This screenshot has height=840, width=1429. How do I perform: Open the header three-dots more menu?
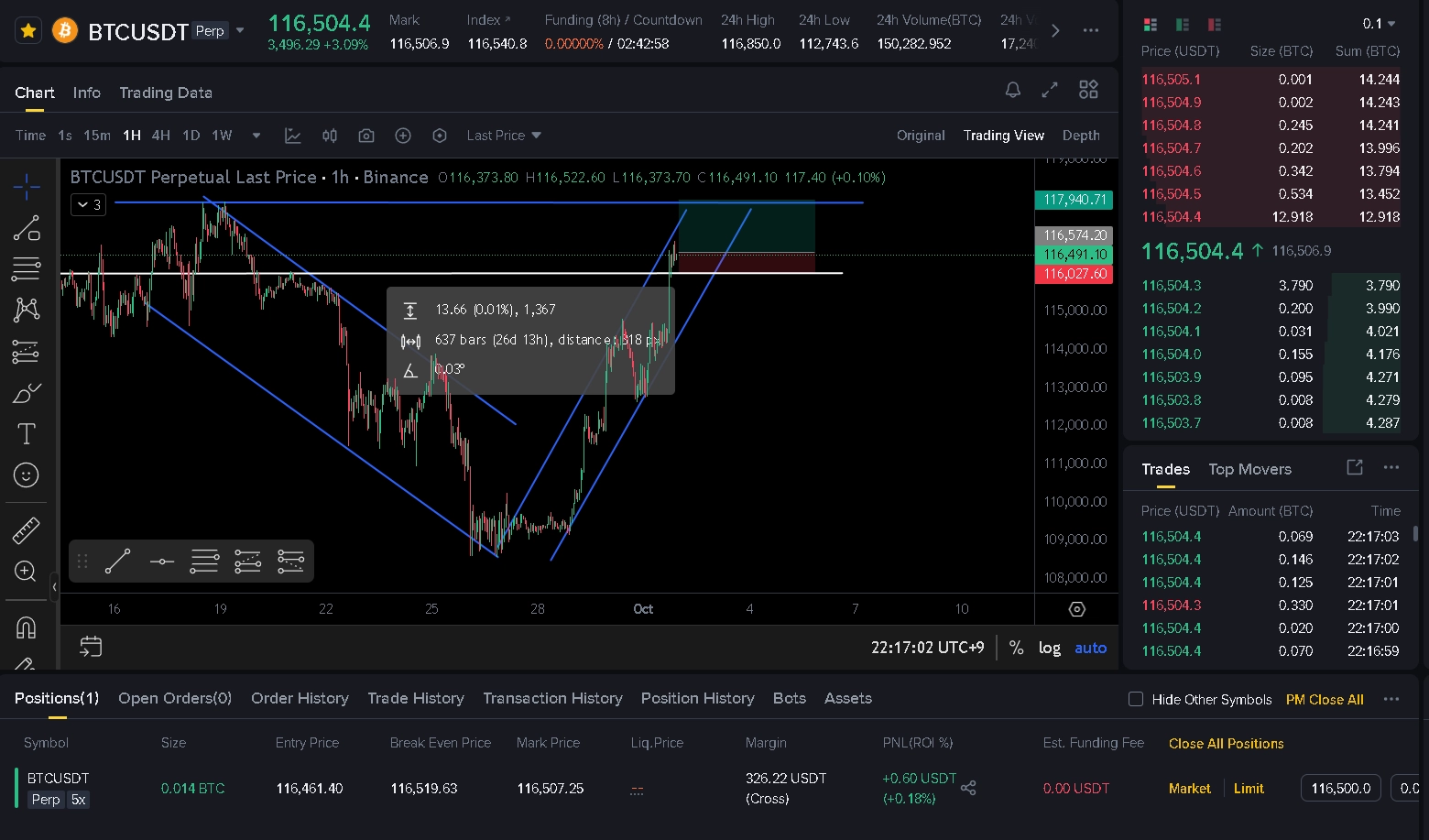click(x=1090, y=30)
